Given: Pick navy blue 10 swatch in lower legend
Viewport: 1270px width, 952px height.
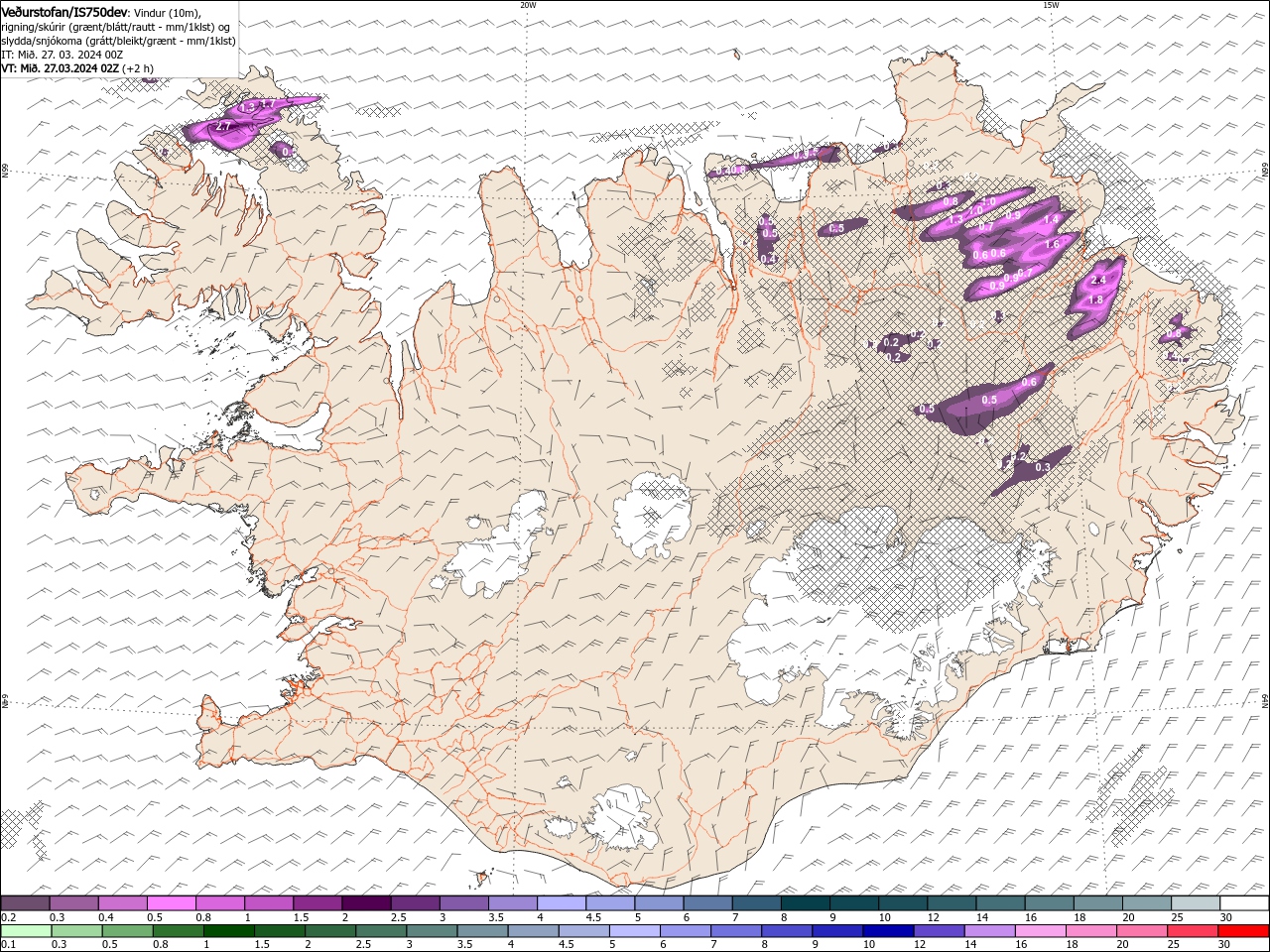Looking at the screenshot, I should pyautogui.click(x=887, y=931).
